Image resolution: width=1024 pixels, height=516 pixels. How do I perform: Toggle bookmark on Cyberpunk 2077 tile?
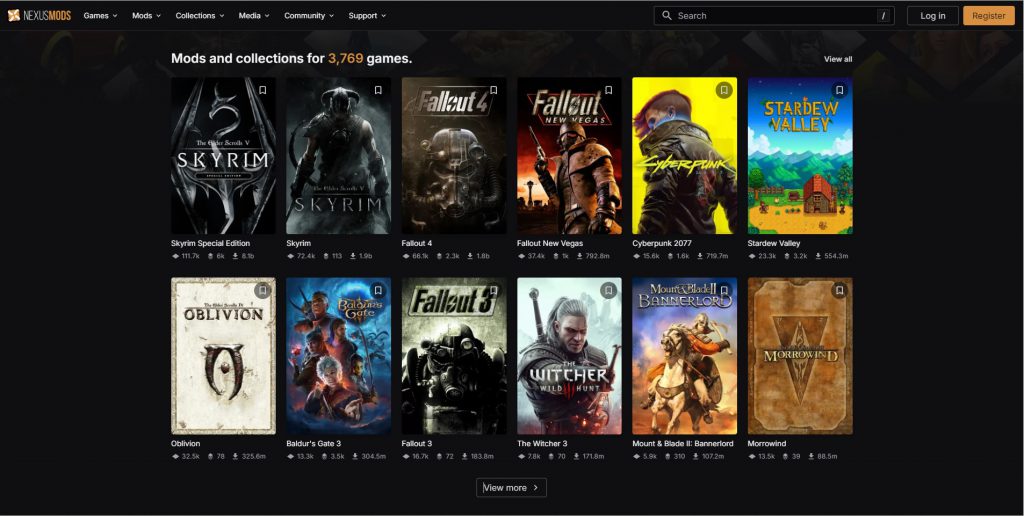click(x=724, y=90)
